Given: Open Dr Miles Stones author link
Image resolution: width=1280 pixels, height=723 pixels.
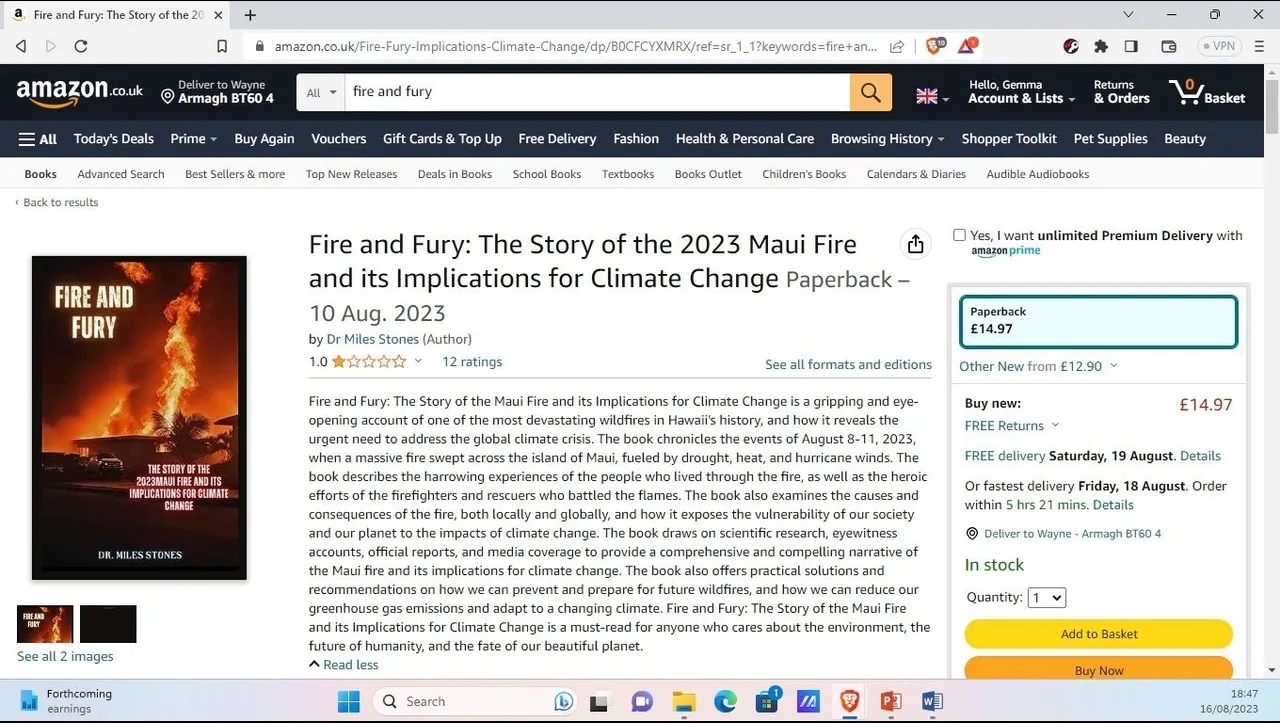Looking at the screenshot, I should 373,339.
